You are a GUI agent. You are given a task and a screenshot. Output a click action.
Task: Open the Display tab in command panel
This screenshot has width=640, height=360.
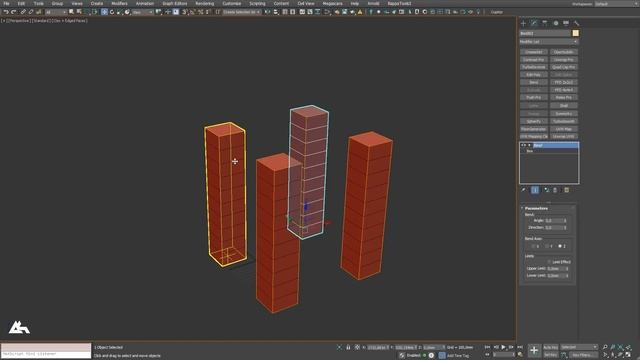(566, 23)
